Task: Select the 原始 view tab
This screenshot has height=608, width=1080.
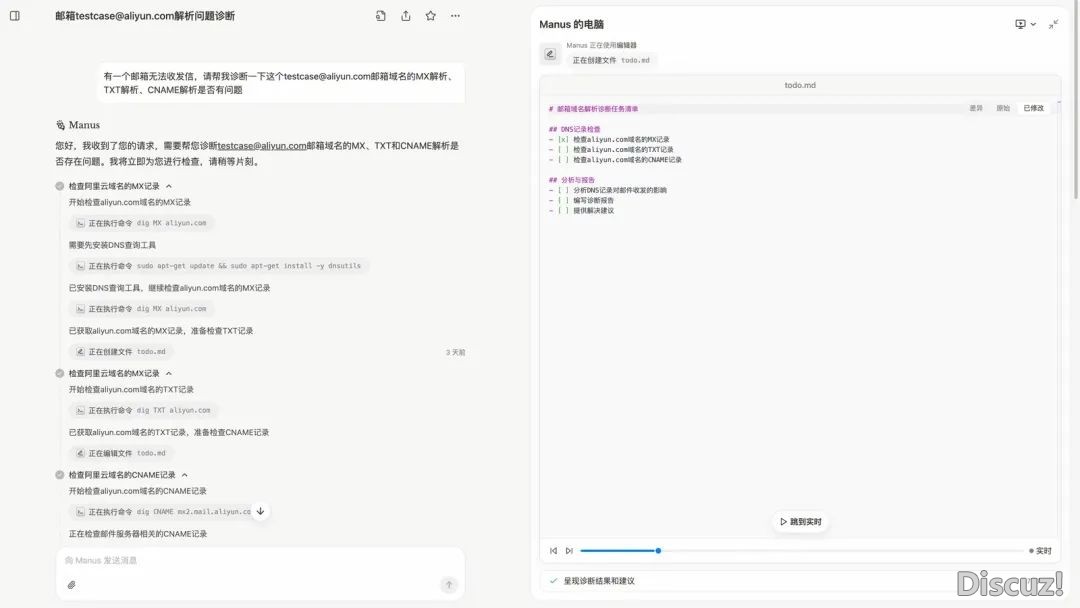Action: 1003,108
